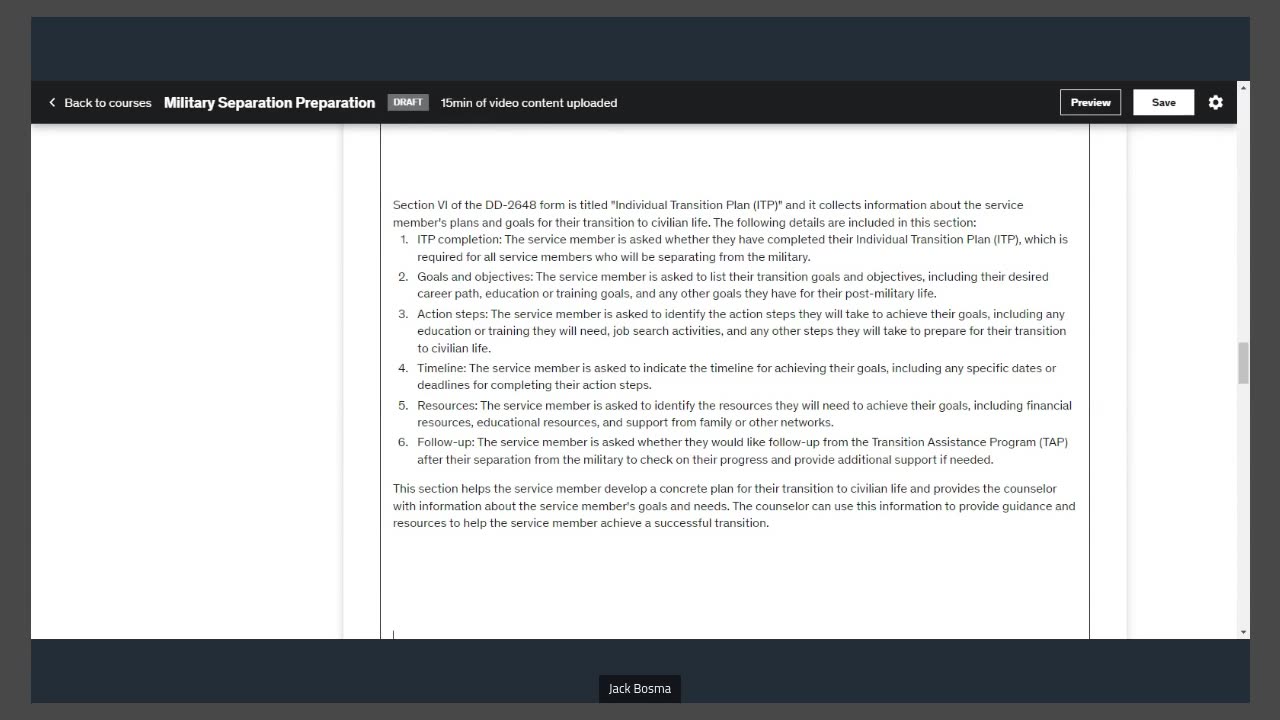Viewport: 1280px width, 720px height.
Task: Go back to courses link
Action: coord(100,102)
